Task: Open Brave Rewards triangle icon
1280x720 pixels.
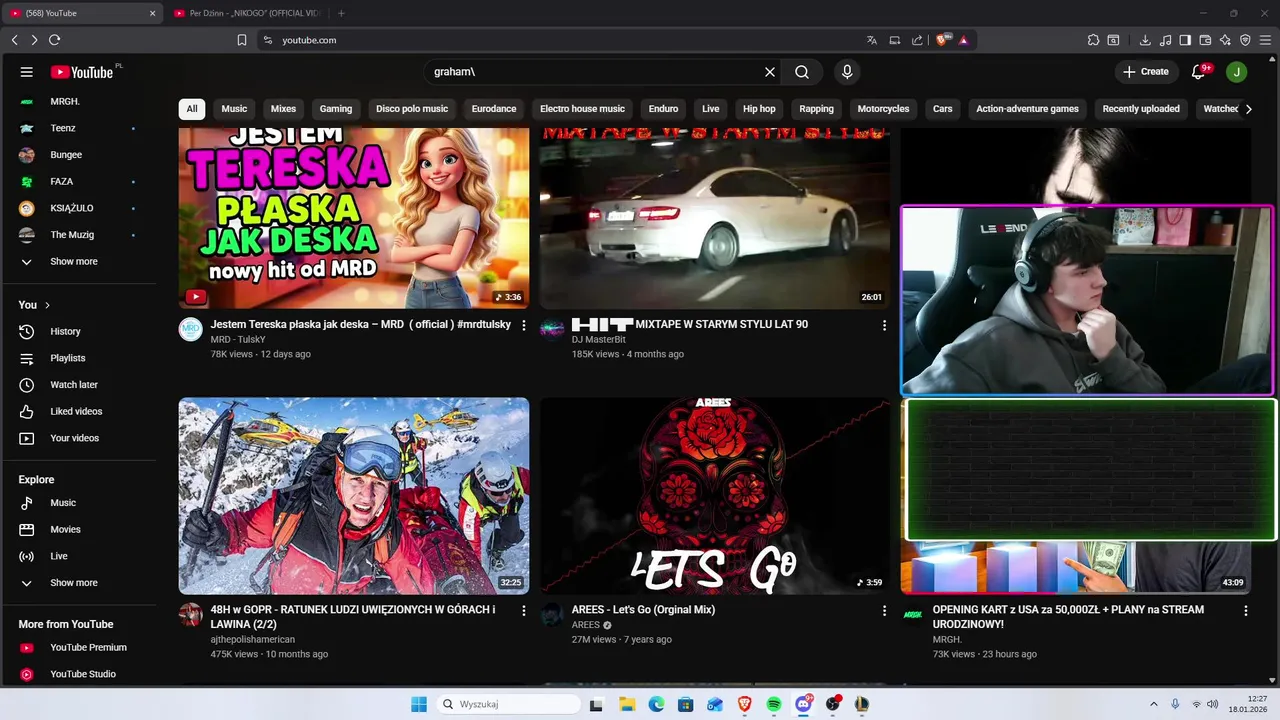Action: 964,40
